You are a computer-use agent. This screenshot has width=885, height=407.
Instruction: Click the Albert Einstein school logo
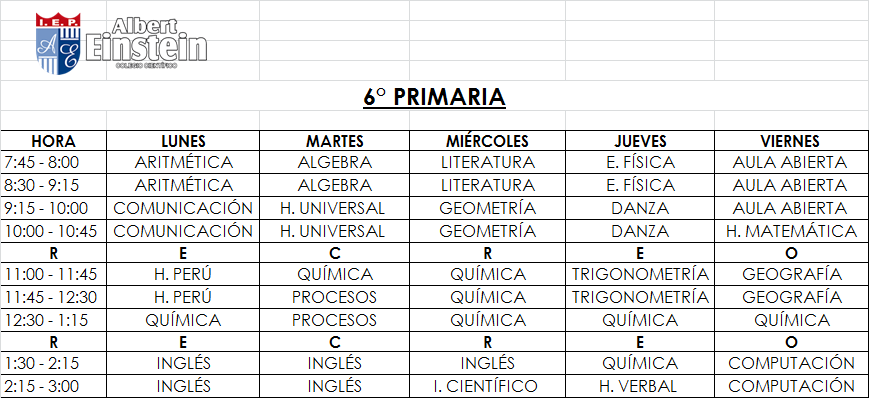(x=122, y=43)
